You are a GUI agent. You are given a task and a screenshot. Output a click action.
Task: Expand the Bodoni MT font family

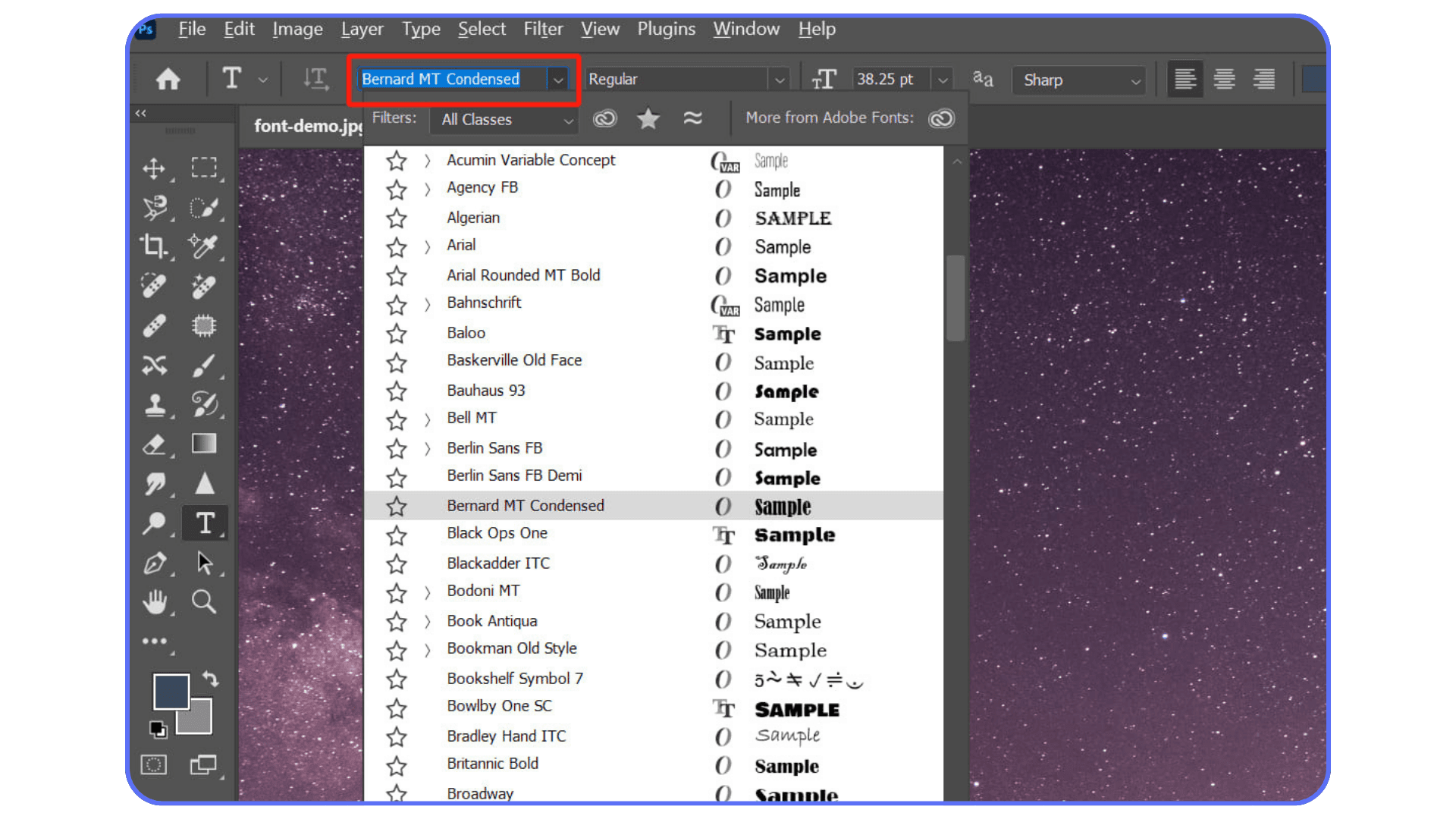click(427, 593)
